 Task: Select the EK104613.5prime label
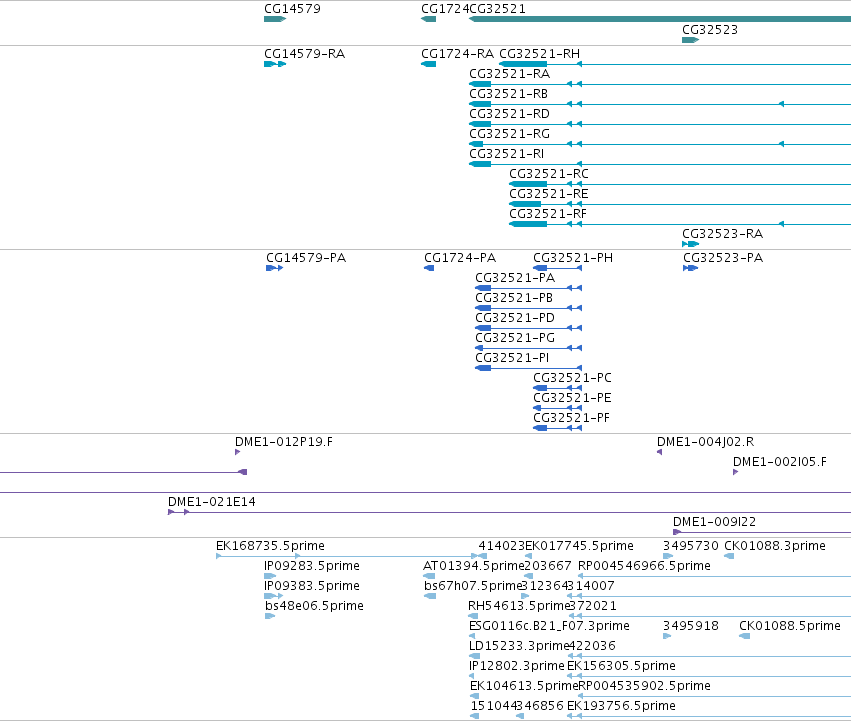[524, 686]
